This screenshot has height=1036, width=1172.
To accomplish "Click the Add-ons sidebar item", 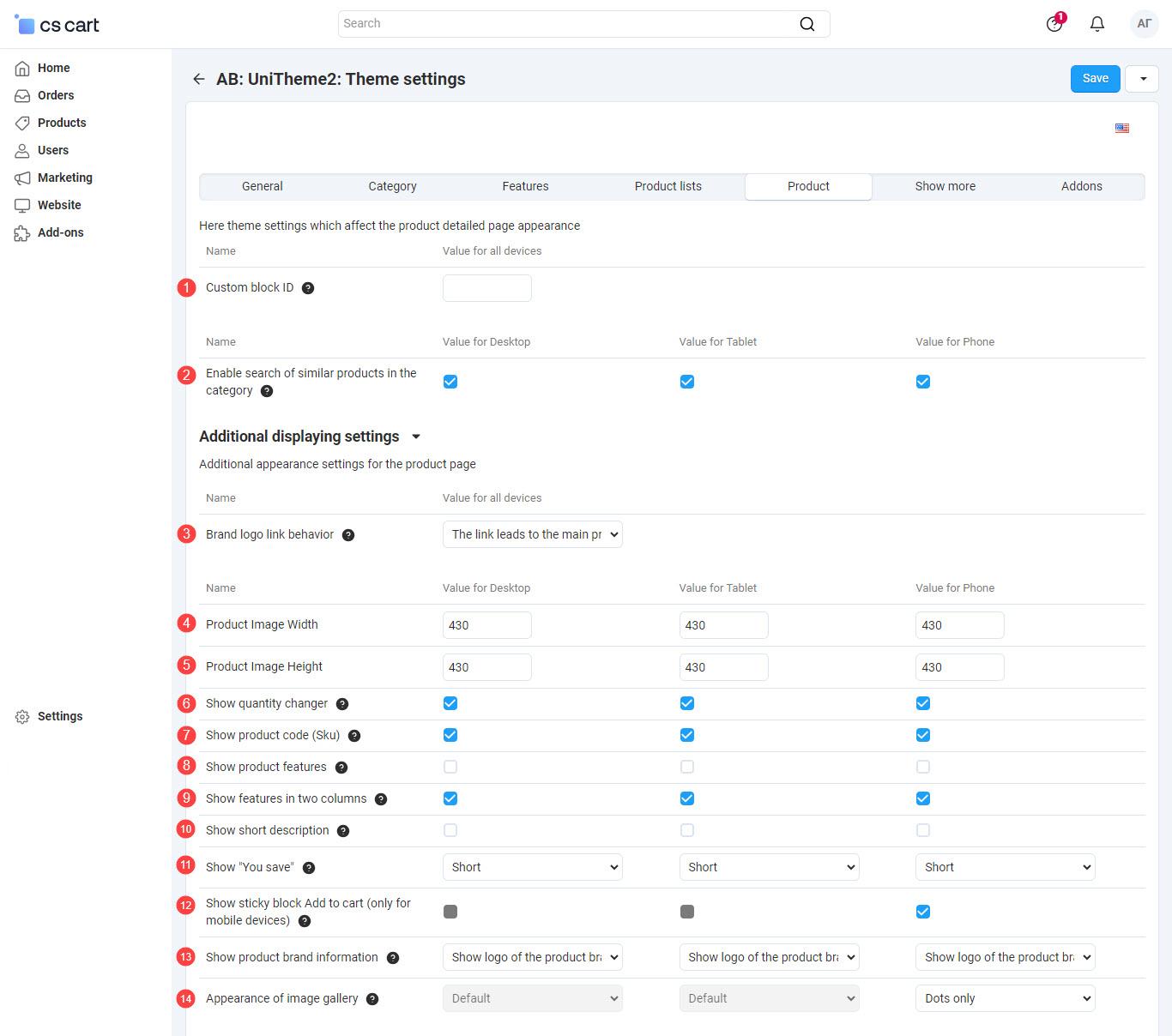I will point(60,232).
